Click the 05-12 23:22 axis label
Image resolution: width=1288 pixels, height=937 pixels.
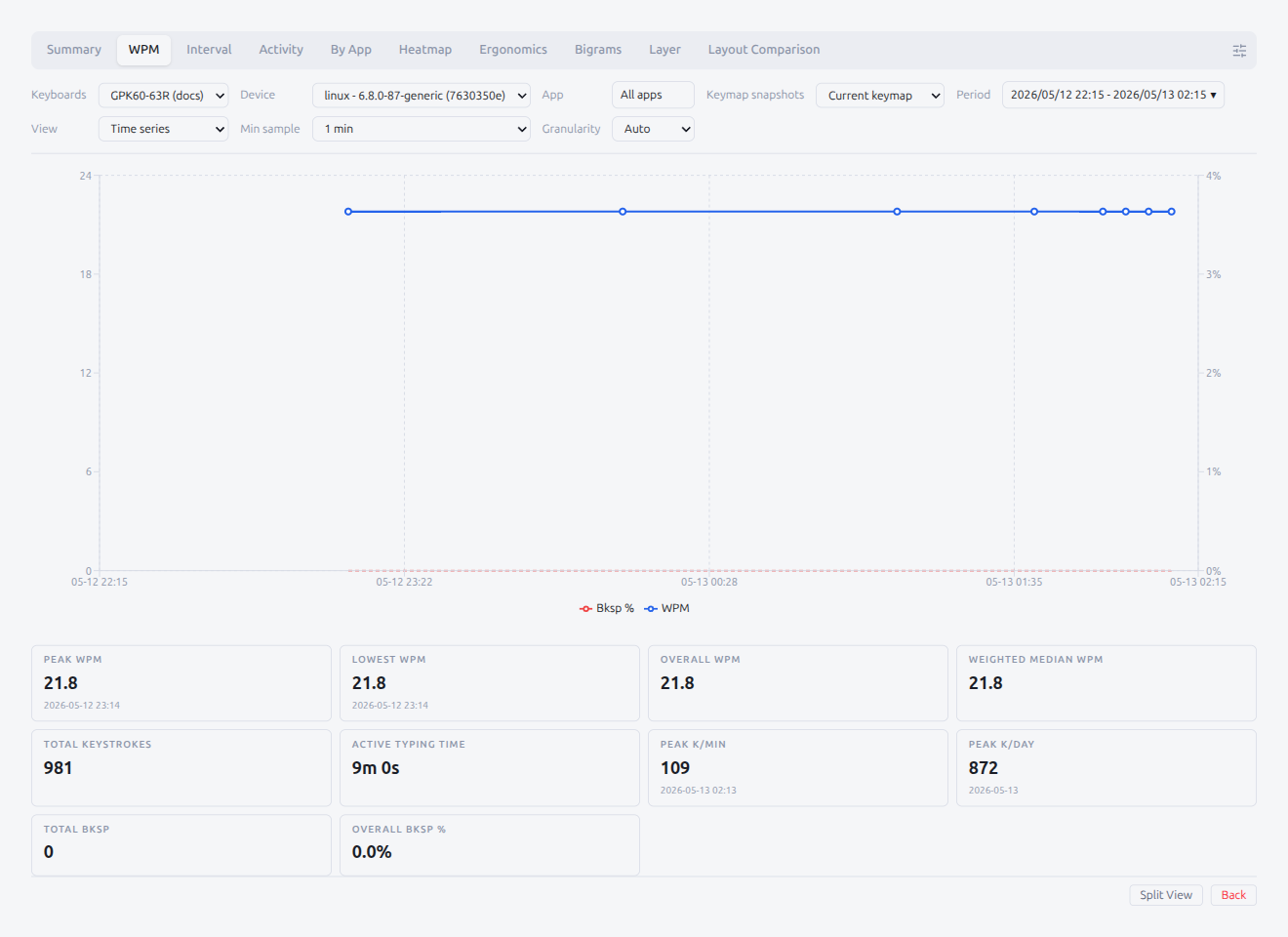coord(404,582)
